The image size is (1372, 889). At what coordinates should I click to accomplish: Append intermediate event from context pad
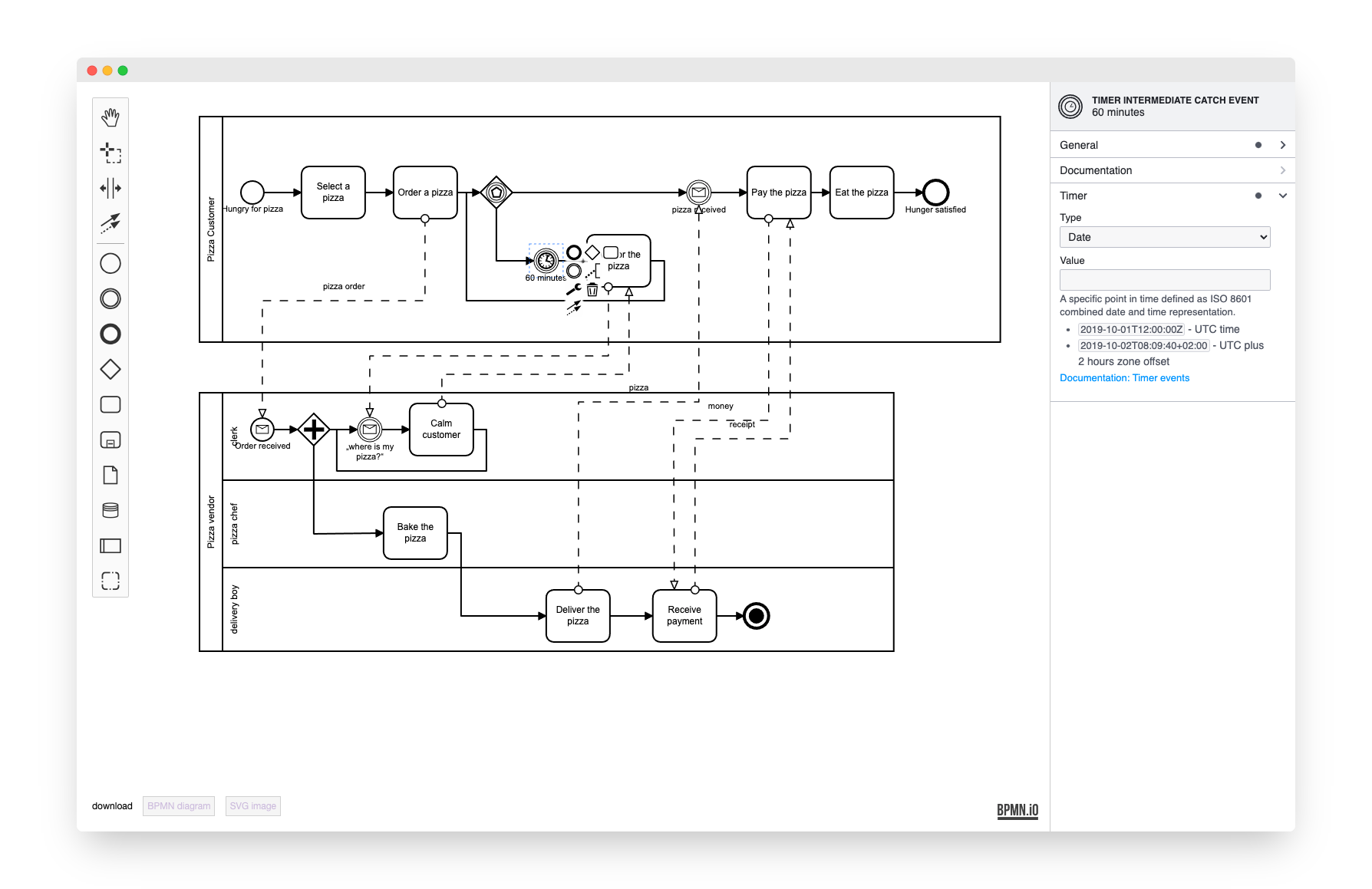click(574, 271)
